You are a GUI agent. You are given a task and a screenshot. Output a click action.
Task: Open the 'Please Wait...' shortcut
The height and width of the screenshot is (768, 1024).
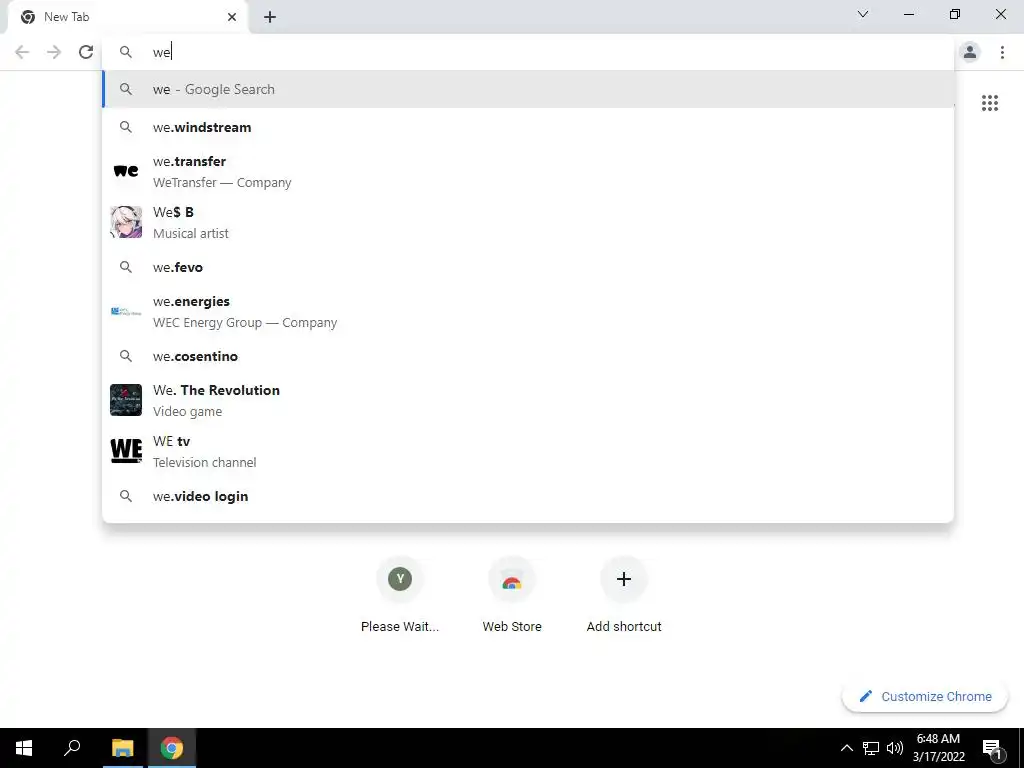click(400, 594)
